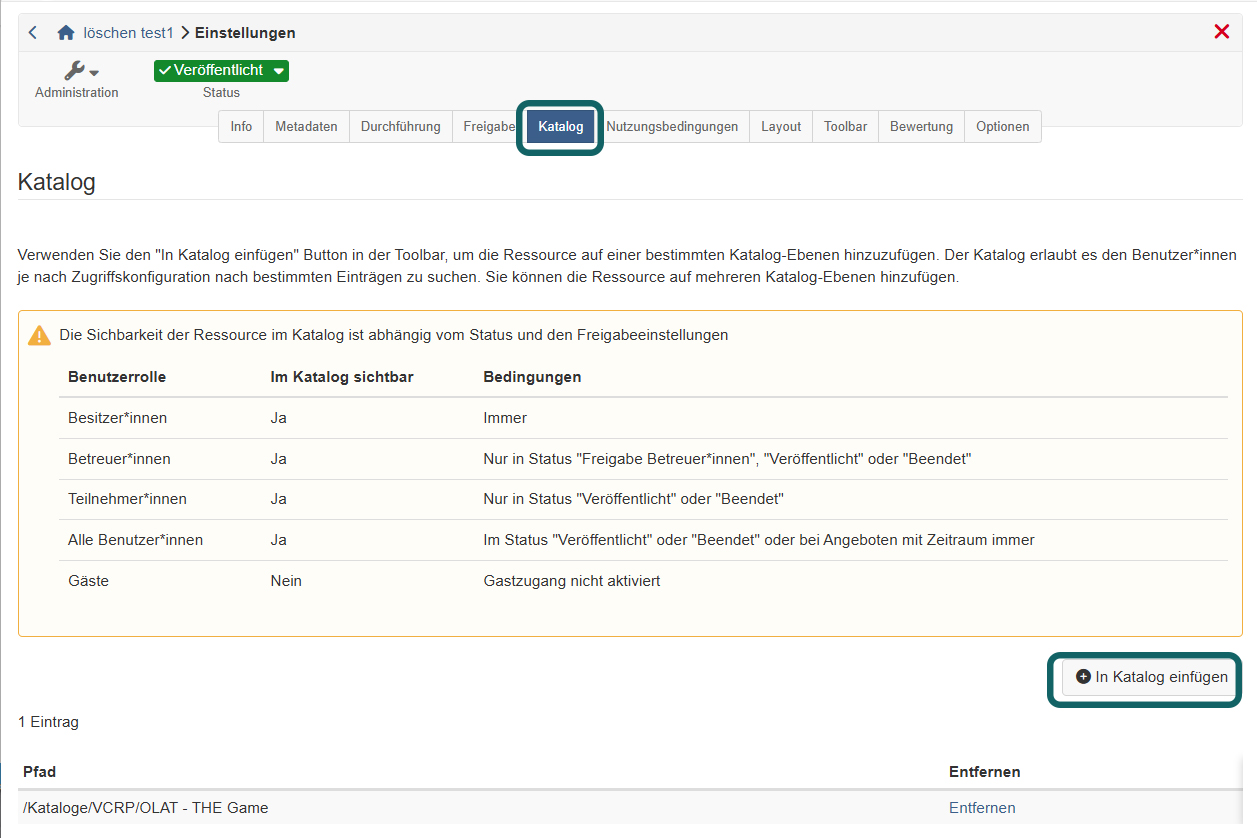Switch to the Toolbar tab
This screenshot has height=838, width=1257.
tap(845, 127)
